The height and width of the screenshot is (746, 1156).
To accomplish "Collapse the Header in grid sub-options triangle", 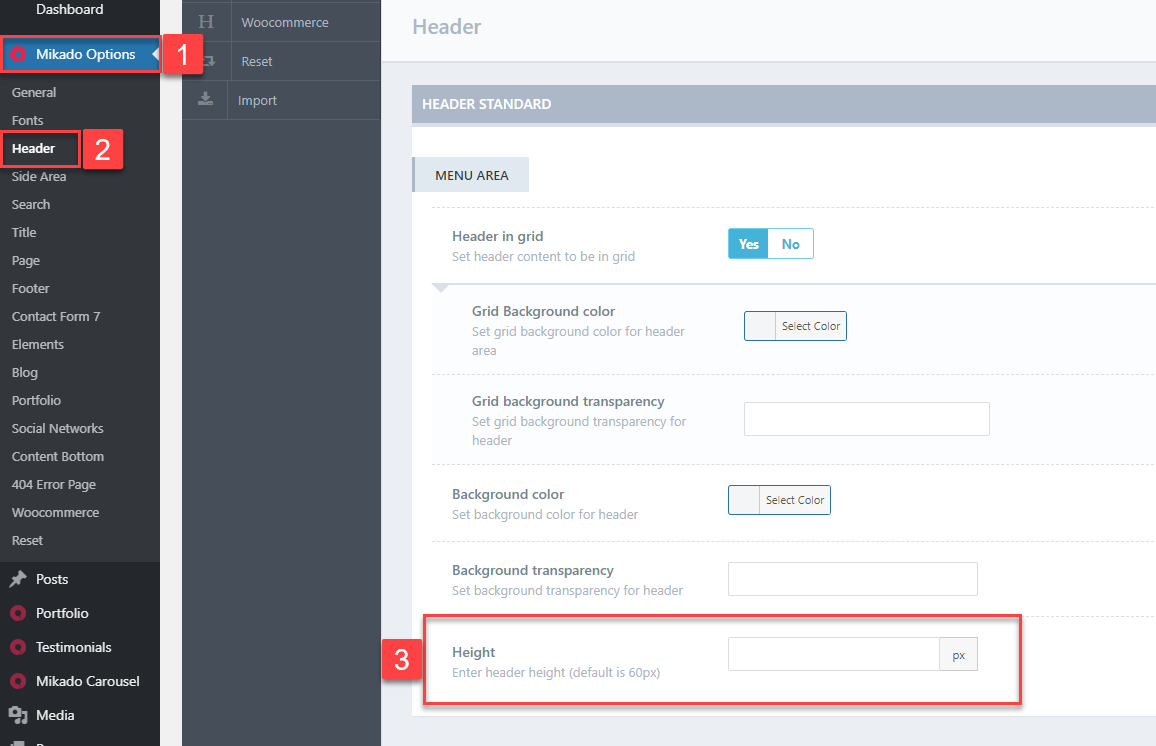I will pyautogui.click(x=441, y=289).
